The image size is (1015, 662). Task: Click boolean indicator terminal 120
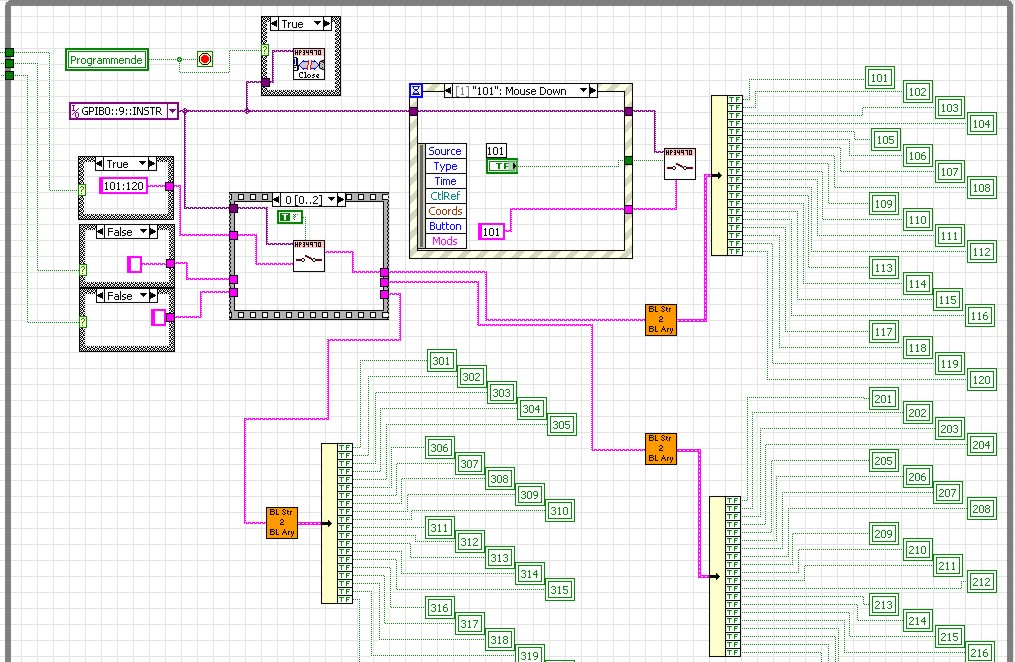pos(981,380)
